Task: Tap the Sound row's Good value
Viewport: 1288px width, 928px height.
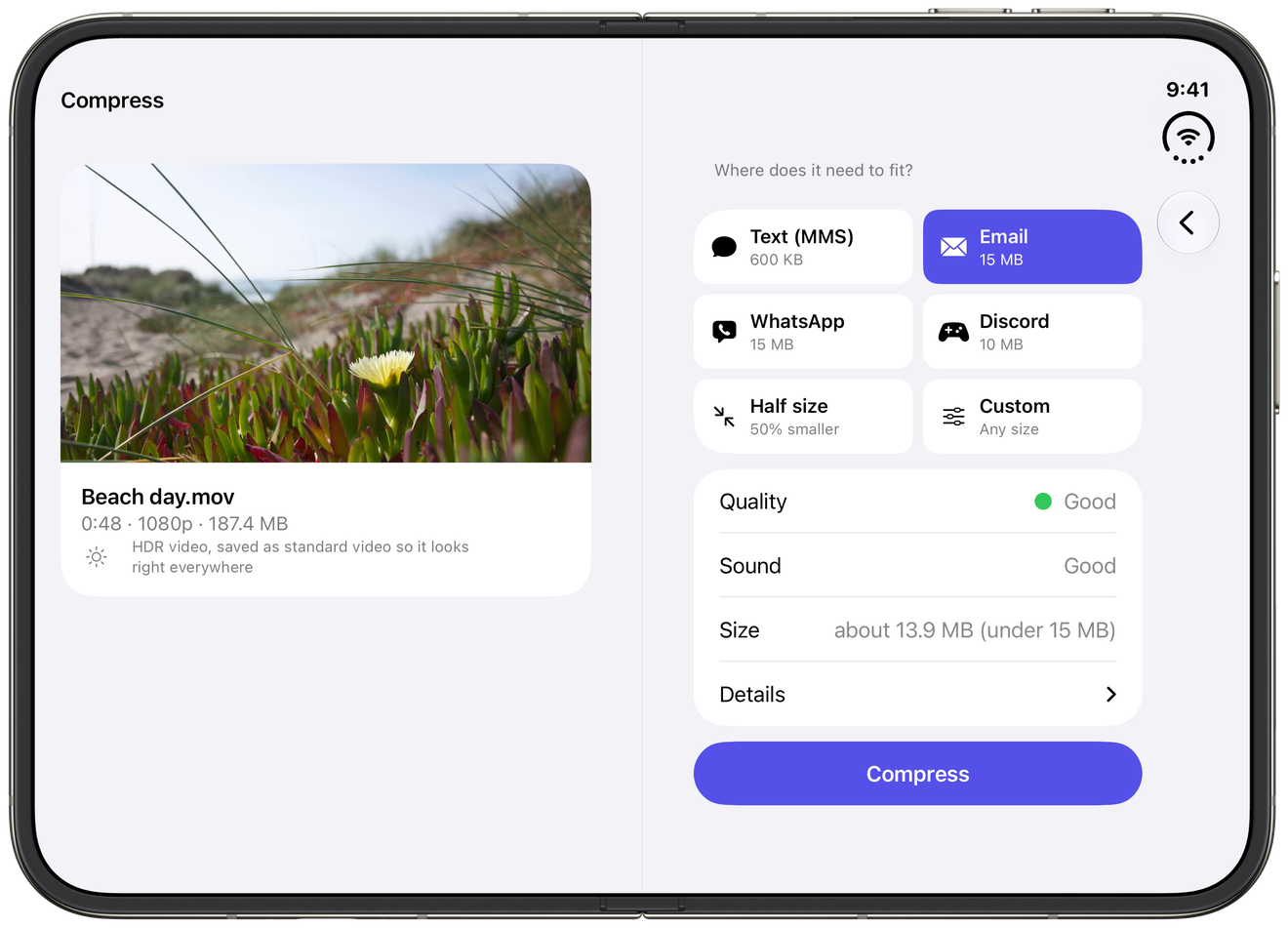Action: (x=1090, y=566)
